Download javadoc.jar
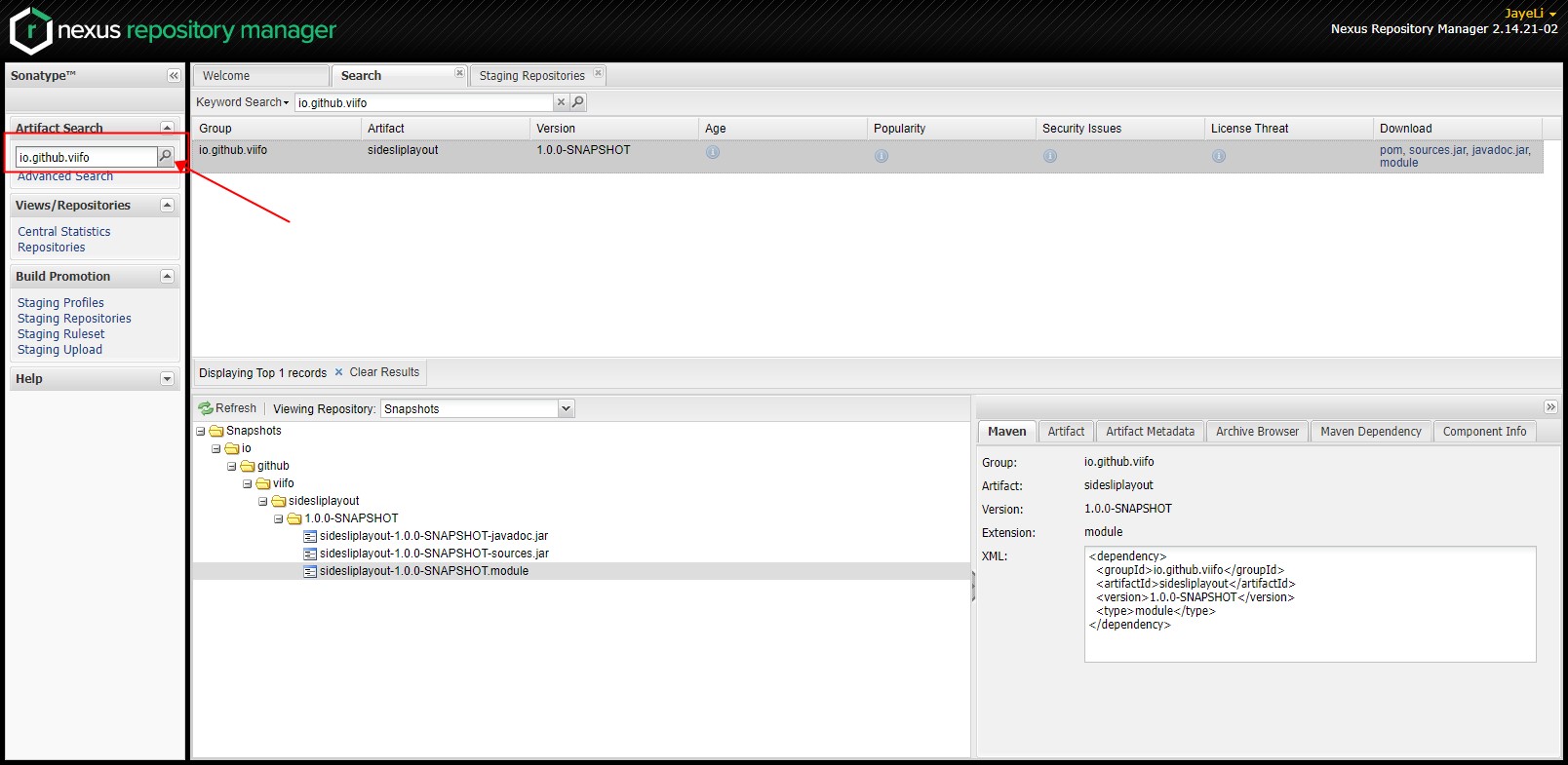The width and height of the screenshot is (1568, 765). (x=1501, y=150)
